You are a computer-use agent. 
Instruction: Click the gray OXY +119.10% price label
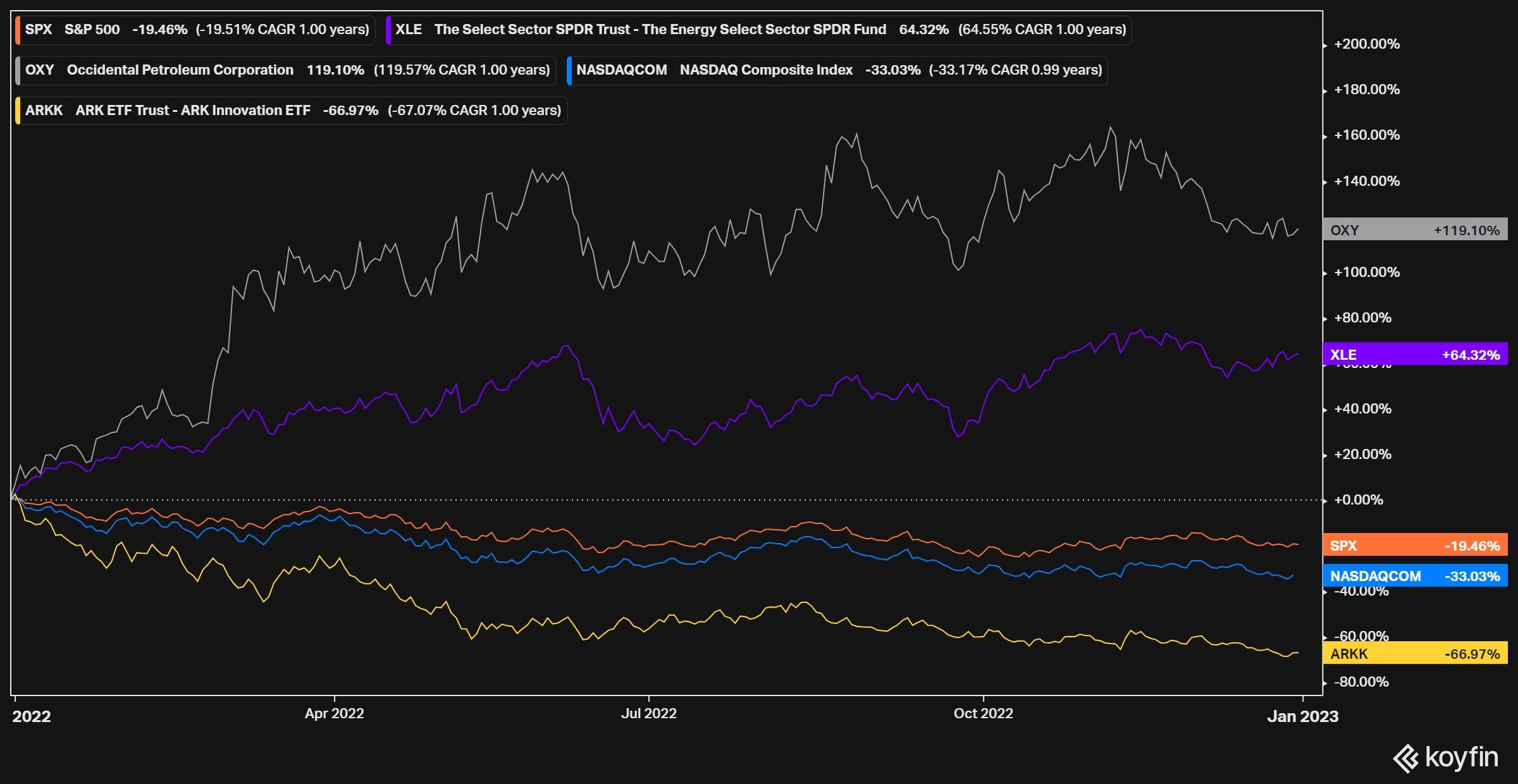[1414, 230]
